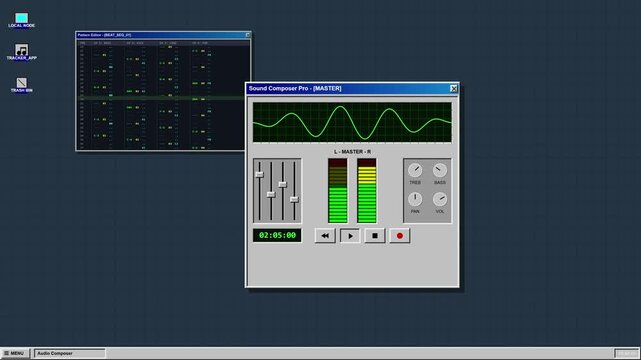Select the TRACKER_APP desktop icon

[x=22, y=52]
